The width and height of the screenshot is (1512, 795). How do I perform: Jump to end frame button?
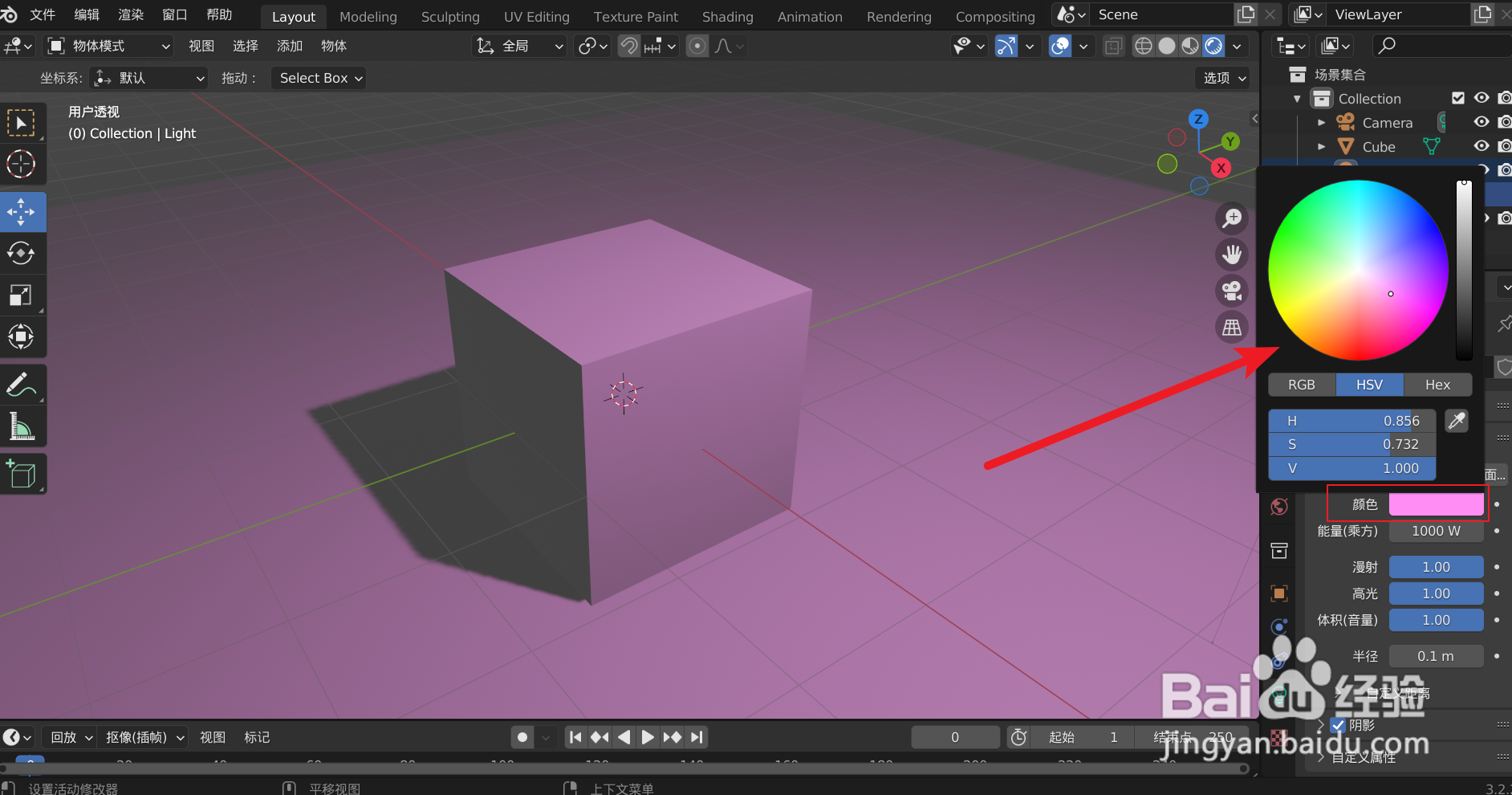697,737
